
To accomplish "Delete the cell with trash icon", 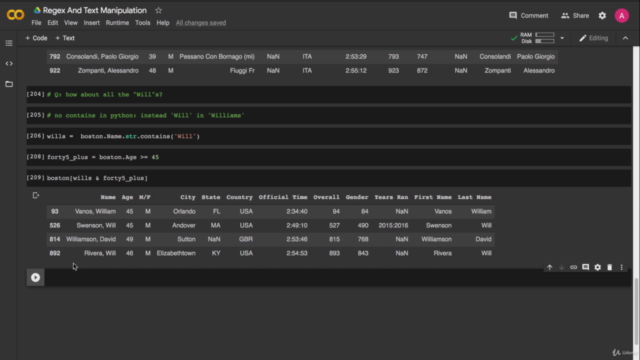I will [609, 267].
